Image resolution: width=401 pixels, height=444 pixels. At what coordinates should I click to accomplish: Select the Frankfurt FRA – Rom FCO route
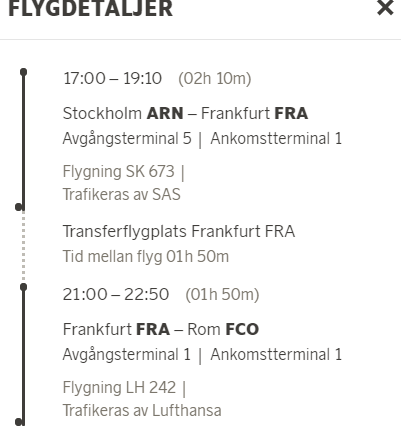tap(161, 329)
